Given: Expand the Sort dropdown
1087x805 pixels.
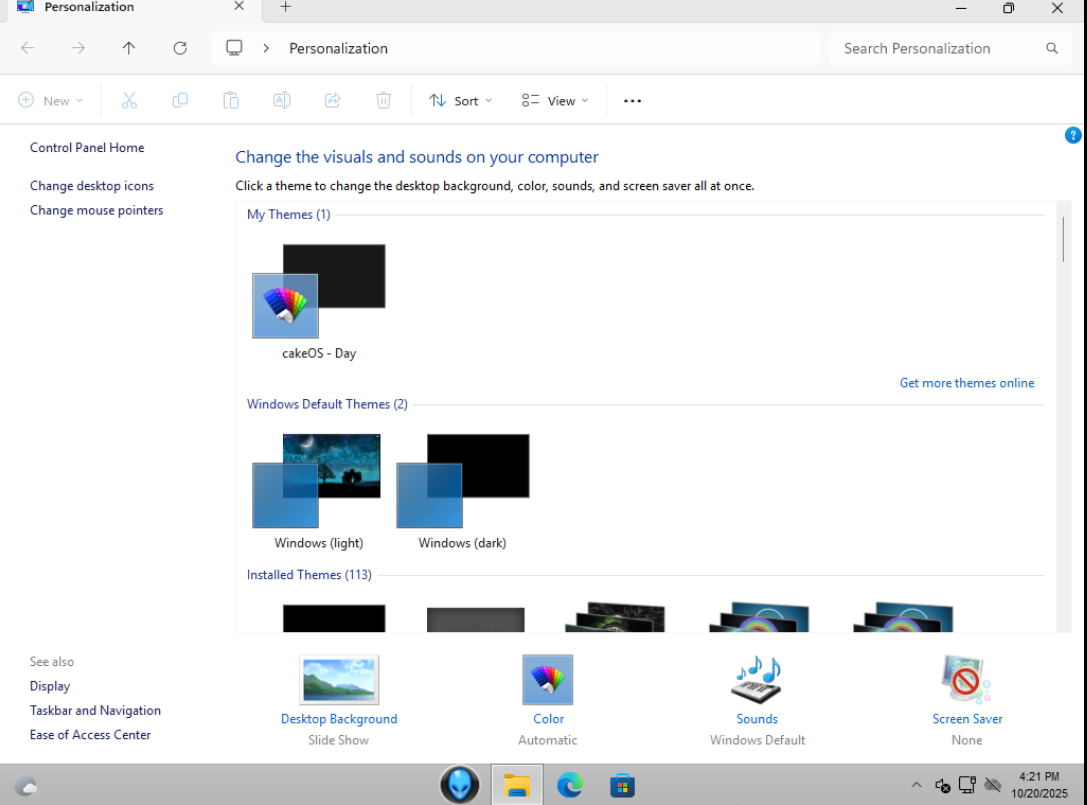Looking at the screenshot, I should [x=461, y=101].
